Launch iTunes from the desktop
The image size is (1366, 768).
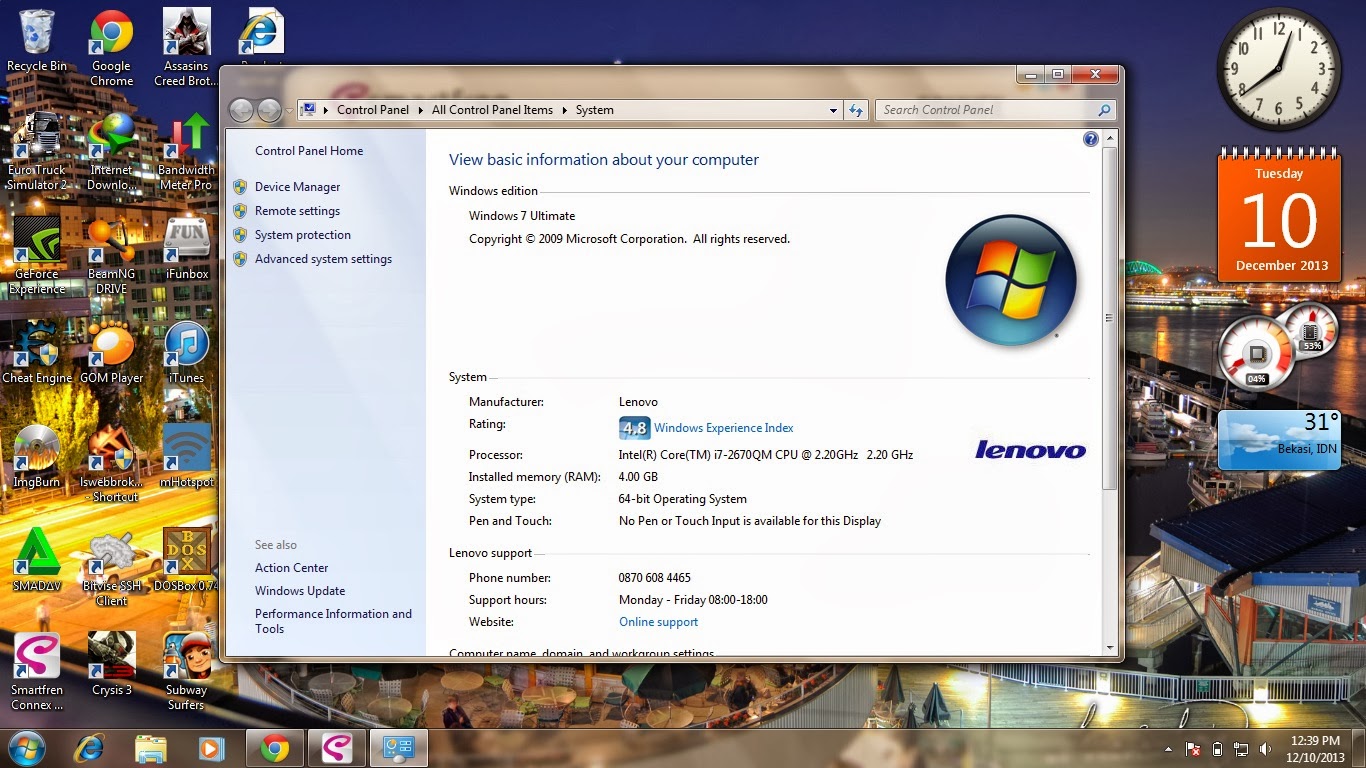[186, 352]
